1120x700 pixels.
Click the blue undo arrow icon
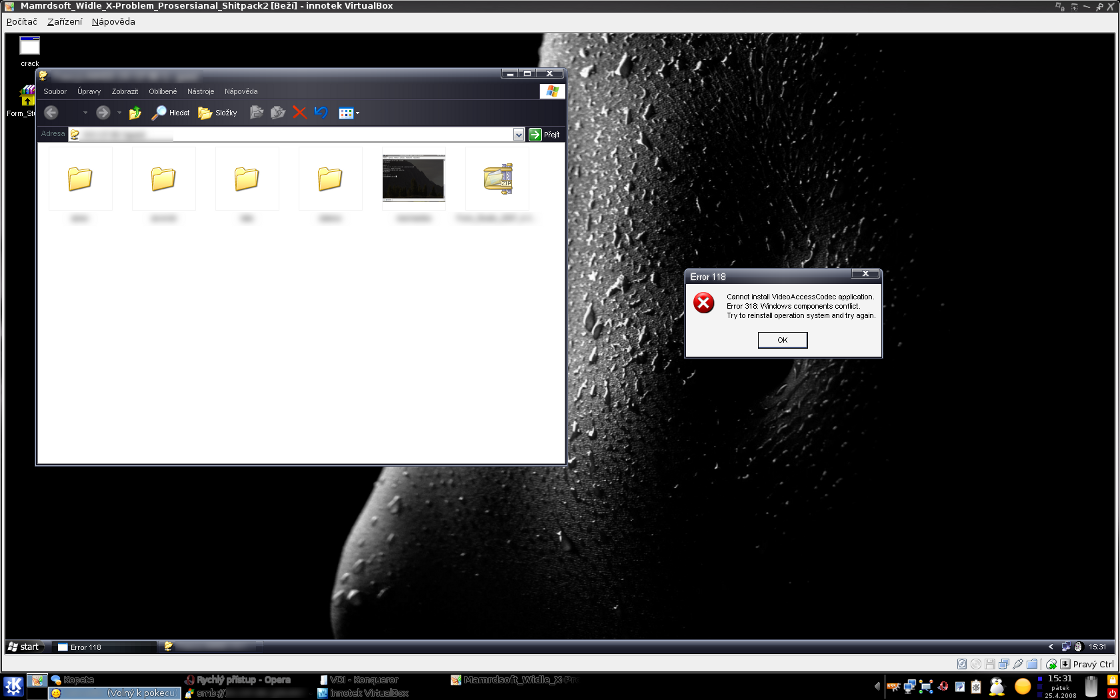click(x=321, y=113)
